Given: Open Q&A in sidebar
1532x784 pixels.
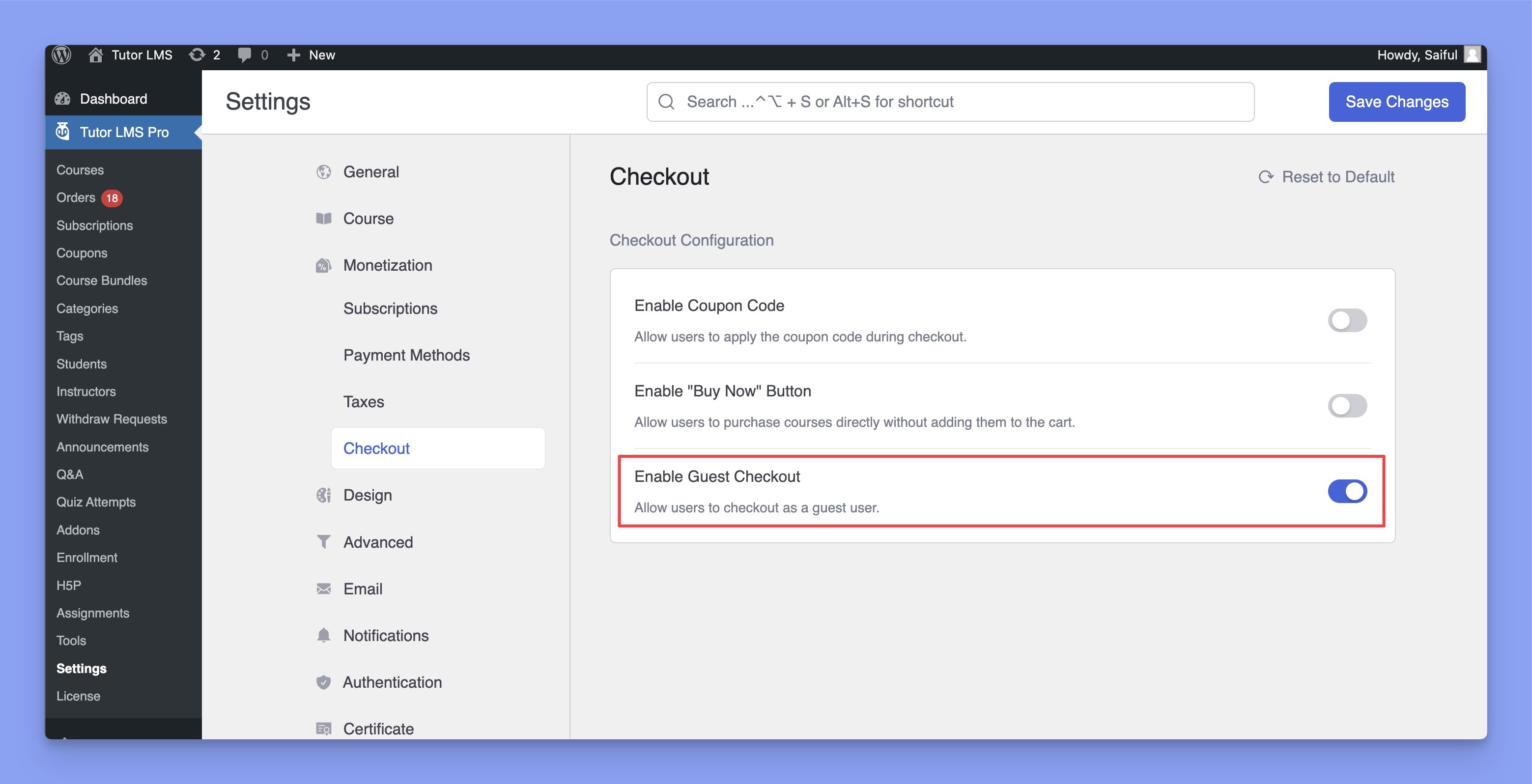Looking at the screenshot, I should (70, 475).
